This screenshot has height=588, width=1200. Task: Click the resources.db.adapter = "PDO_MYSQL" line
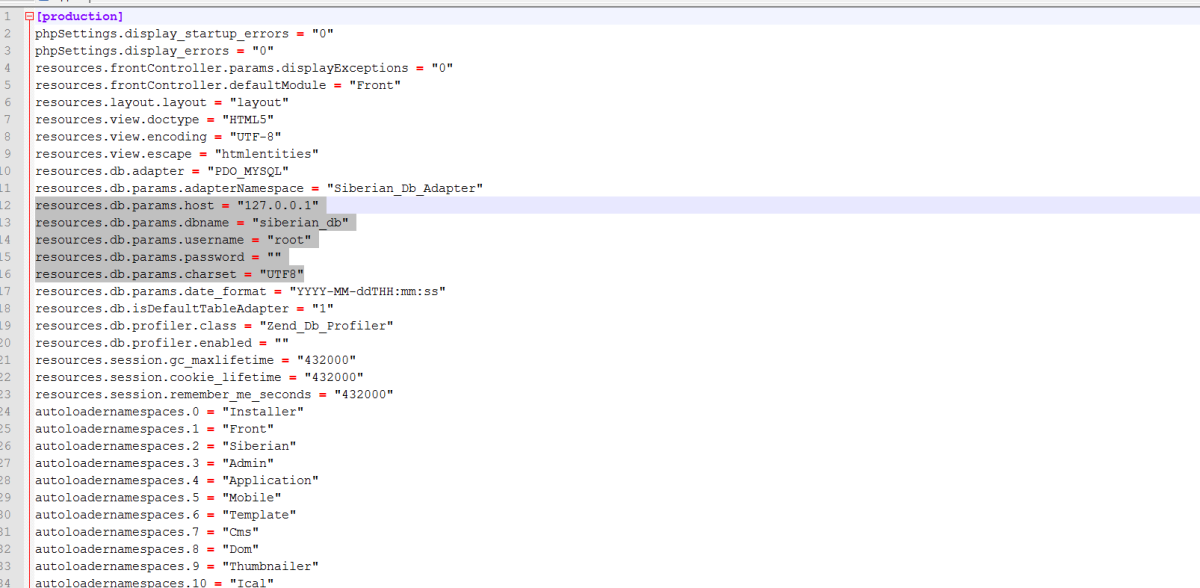tap(162, 171)
